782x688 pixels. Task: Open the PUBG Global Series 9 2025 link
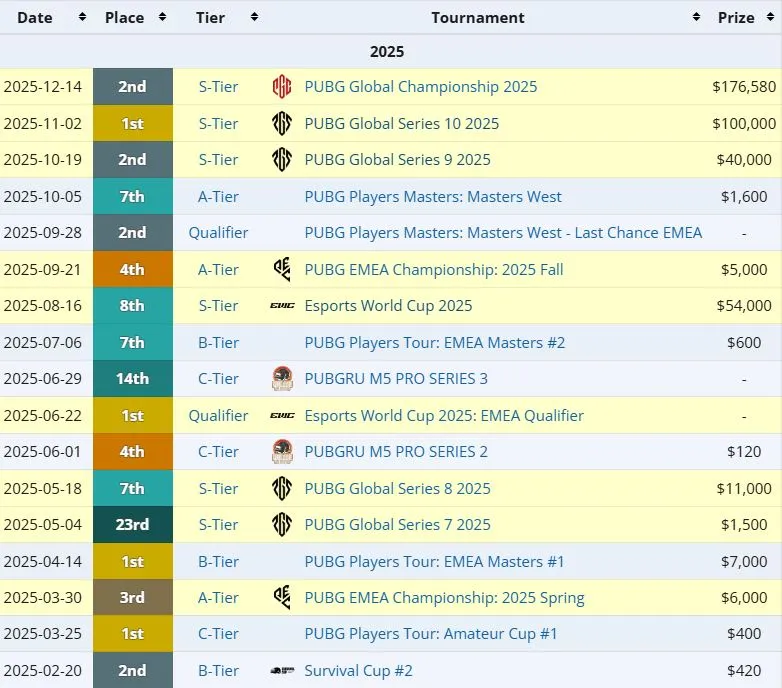397,160
